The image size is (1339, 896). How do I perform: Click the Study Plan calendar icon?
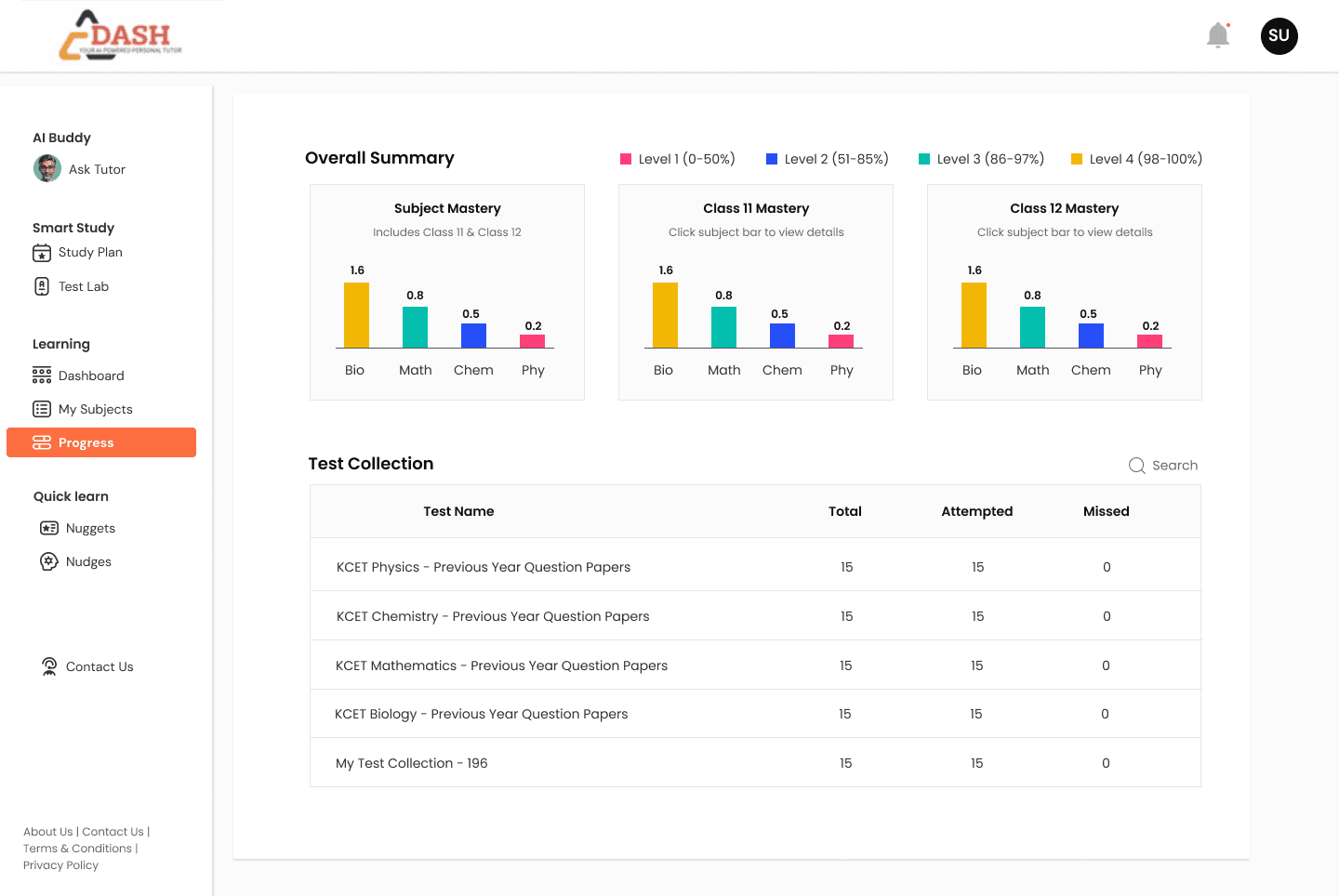[x=42, y=253]
